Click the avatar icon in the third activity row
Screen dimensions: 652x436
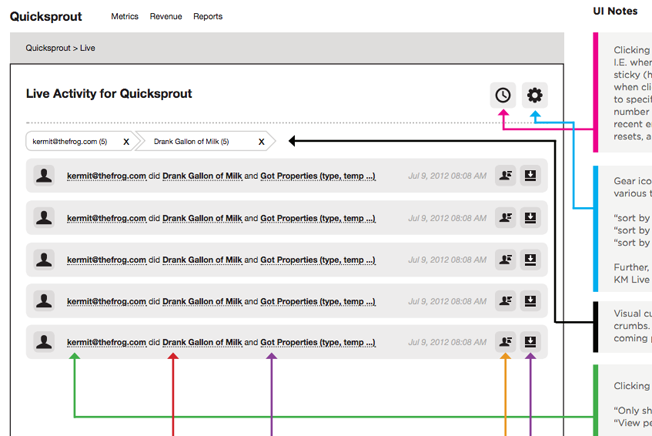[x=44, y=260]
